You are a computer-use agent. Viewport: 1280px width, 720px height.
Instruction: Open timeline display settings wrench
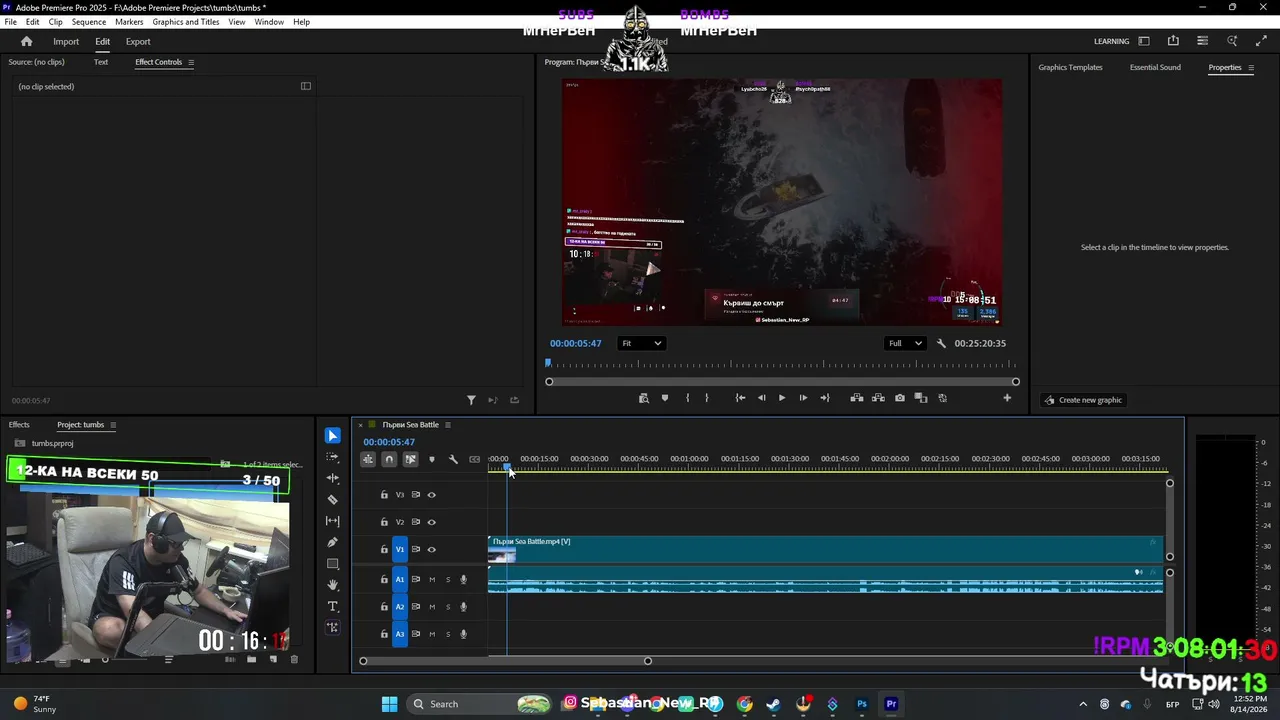pos(453,459)
